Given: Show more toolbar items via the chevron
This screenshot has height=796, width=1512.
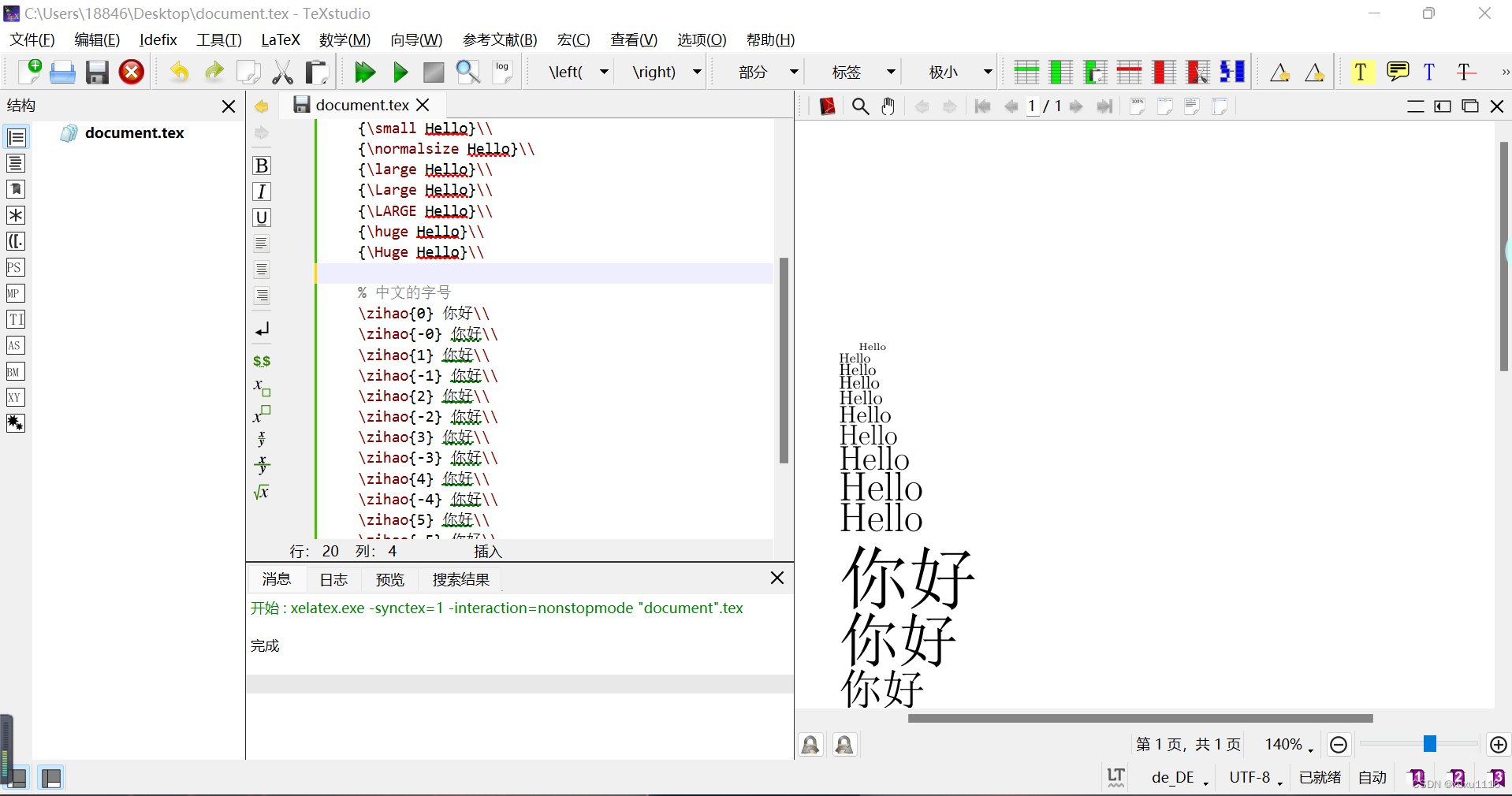Looking at the screenshot, I should [1505, 72].
